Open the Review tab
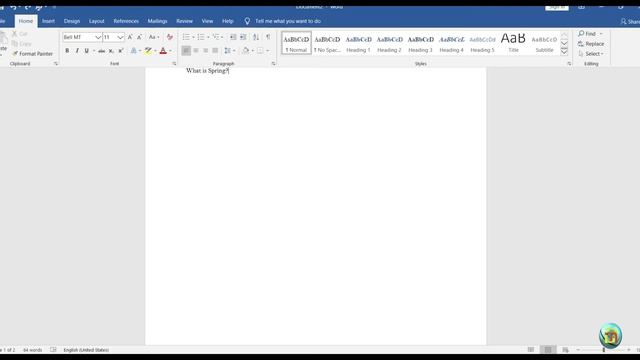Viewport: 640px width, 360px height. pyautogui.click(x=184, y=21)
